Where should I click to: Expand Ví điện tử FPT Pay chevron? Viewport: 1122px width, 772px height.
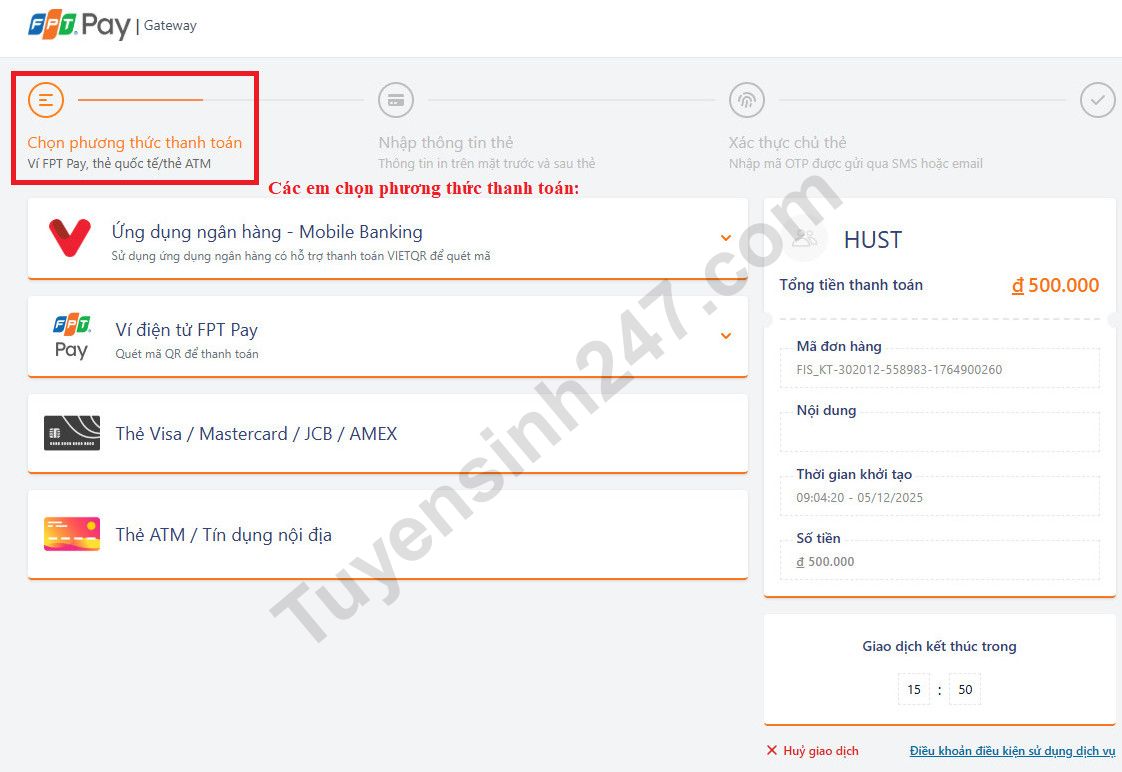726,336
